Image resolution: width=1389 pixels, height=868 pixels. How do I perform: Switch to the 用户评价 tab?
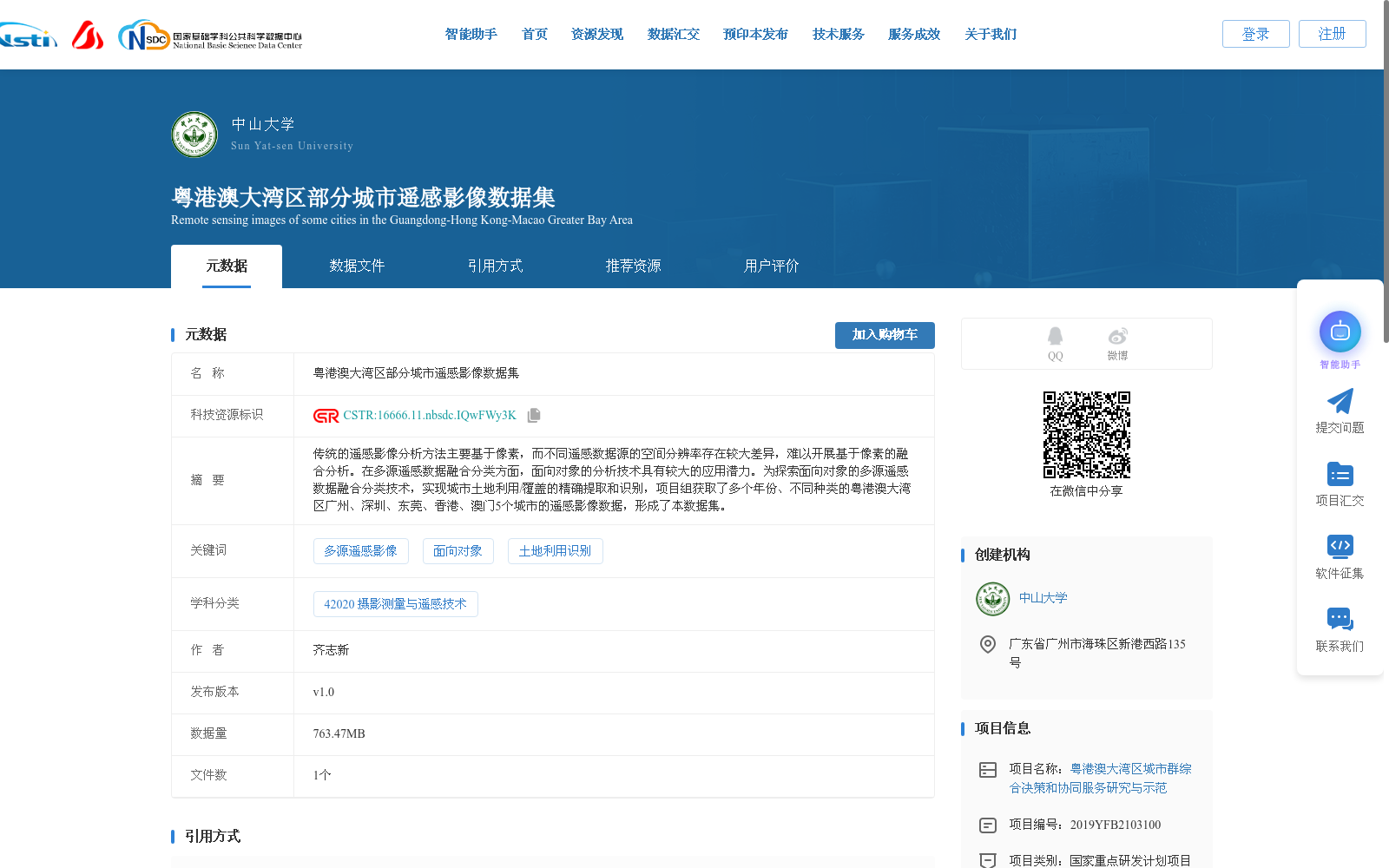[770, 266]
